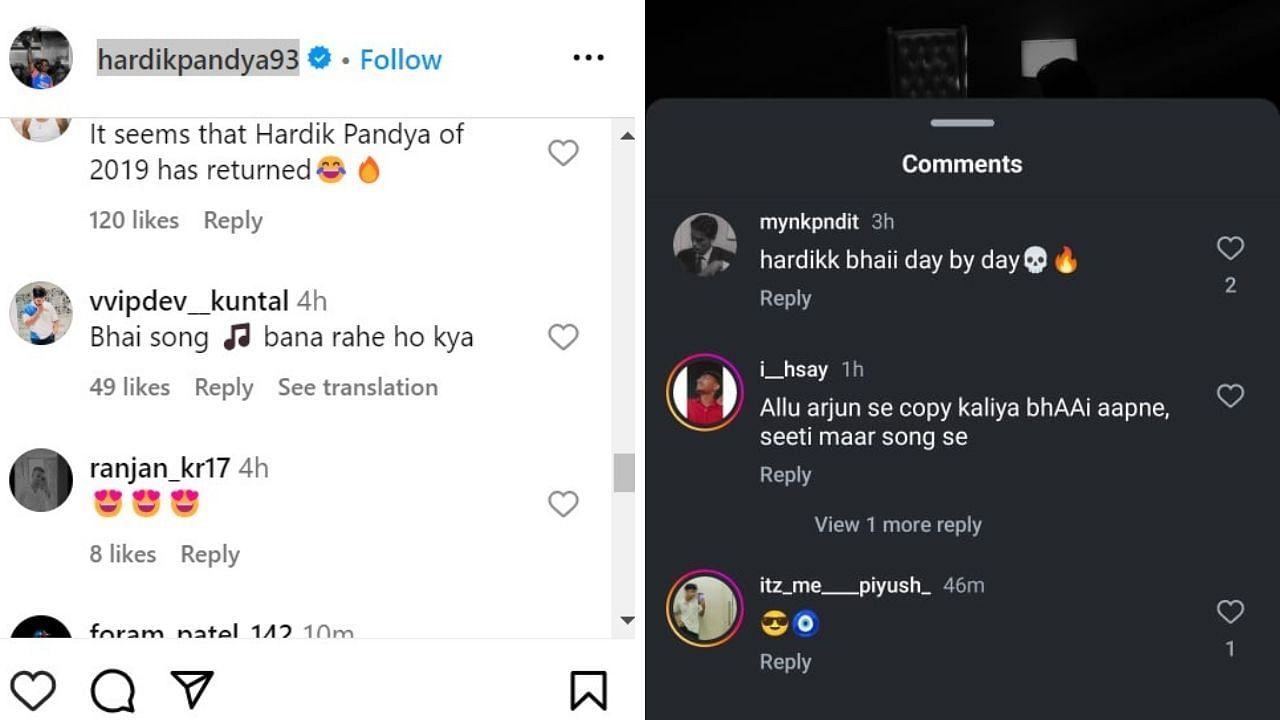Toggle like on i__hsay's comment heart

[1230, 396]
